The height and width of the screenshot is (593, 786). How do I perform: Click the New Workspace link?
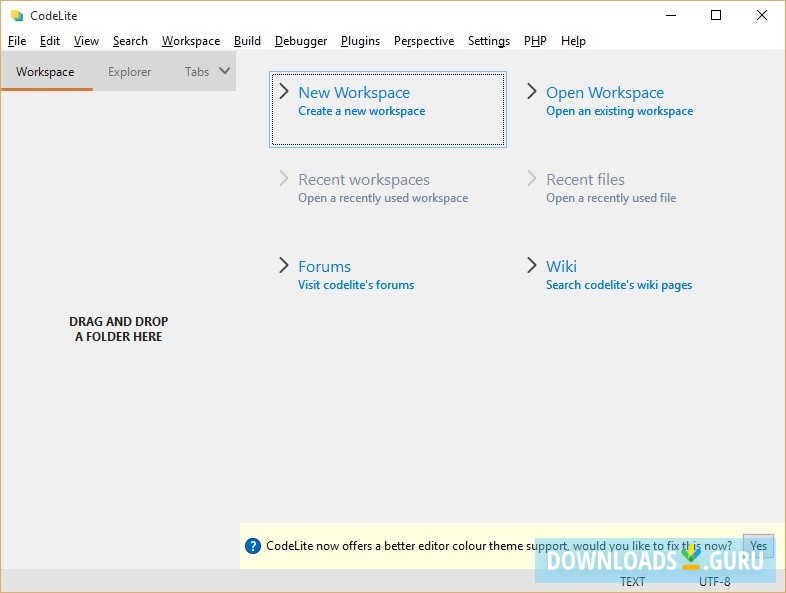[x=354, y=93]
